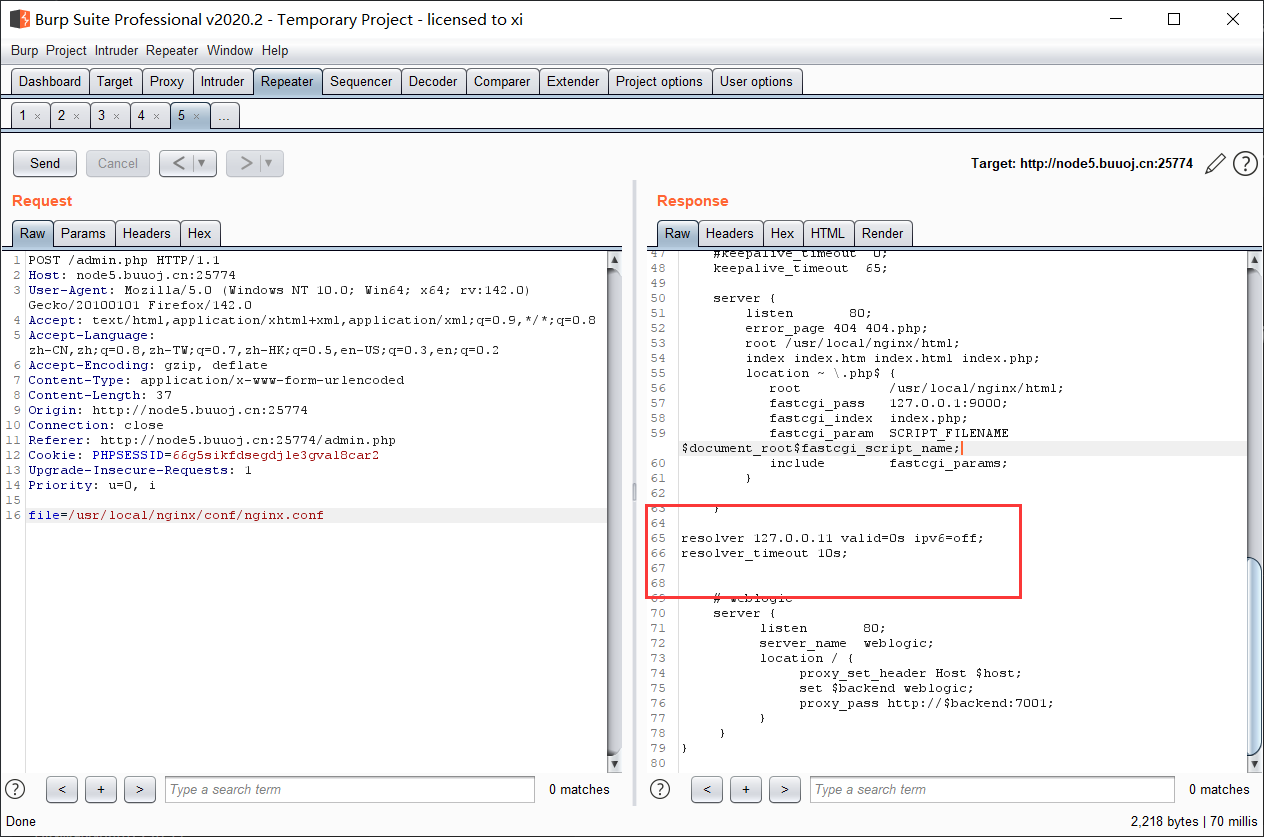This screenshot has width=1264, height=837.
Task: Switch to the Sequencer tab
Action: coord(361,82)
